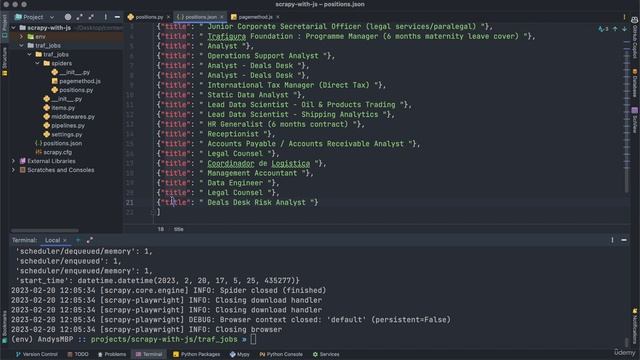Open the Python Console tool window

[281, 354]
